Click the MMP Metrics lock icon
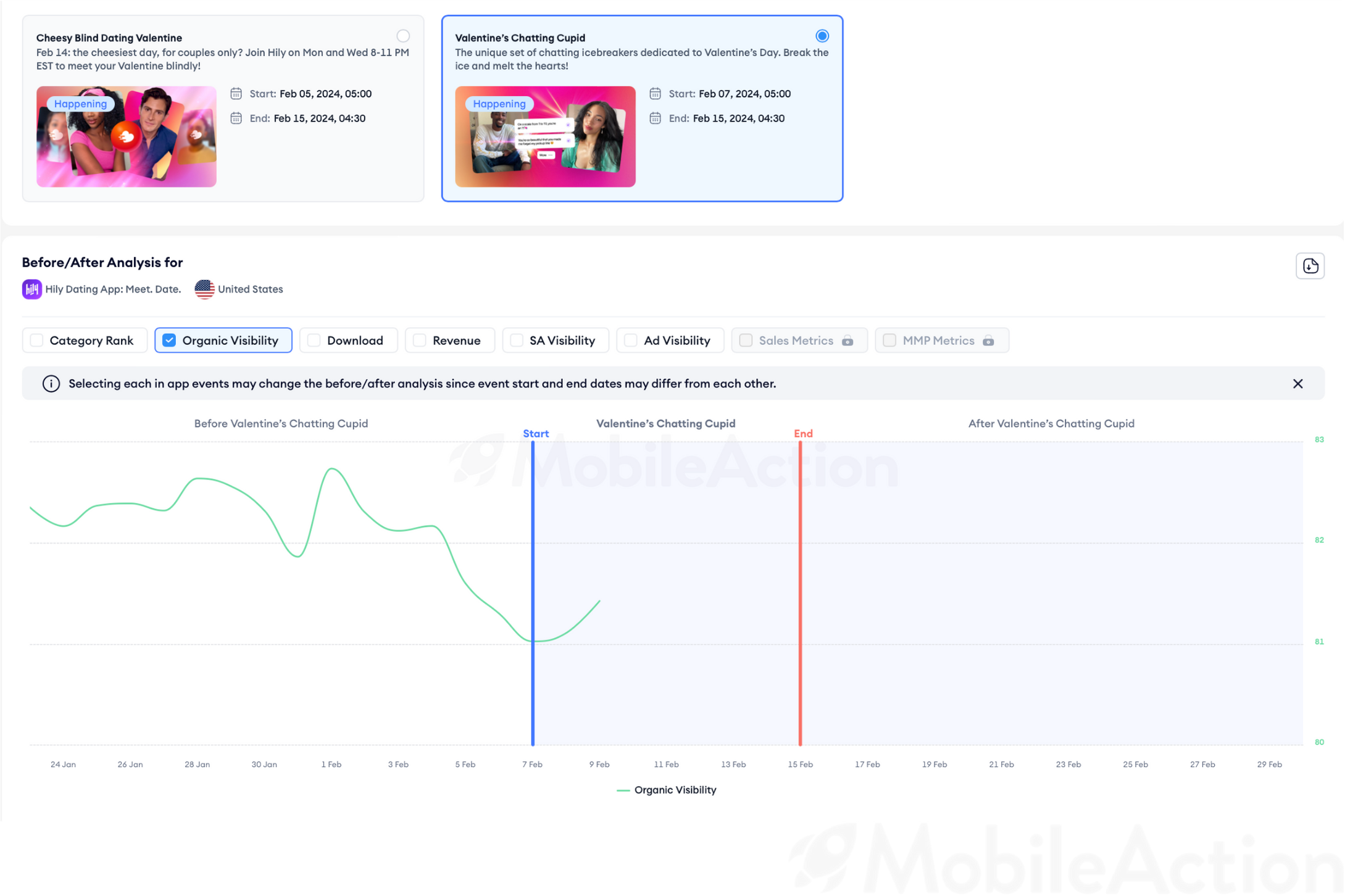This screenshot has height=896, width=1345. point(988,341)
